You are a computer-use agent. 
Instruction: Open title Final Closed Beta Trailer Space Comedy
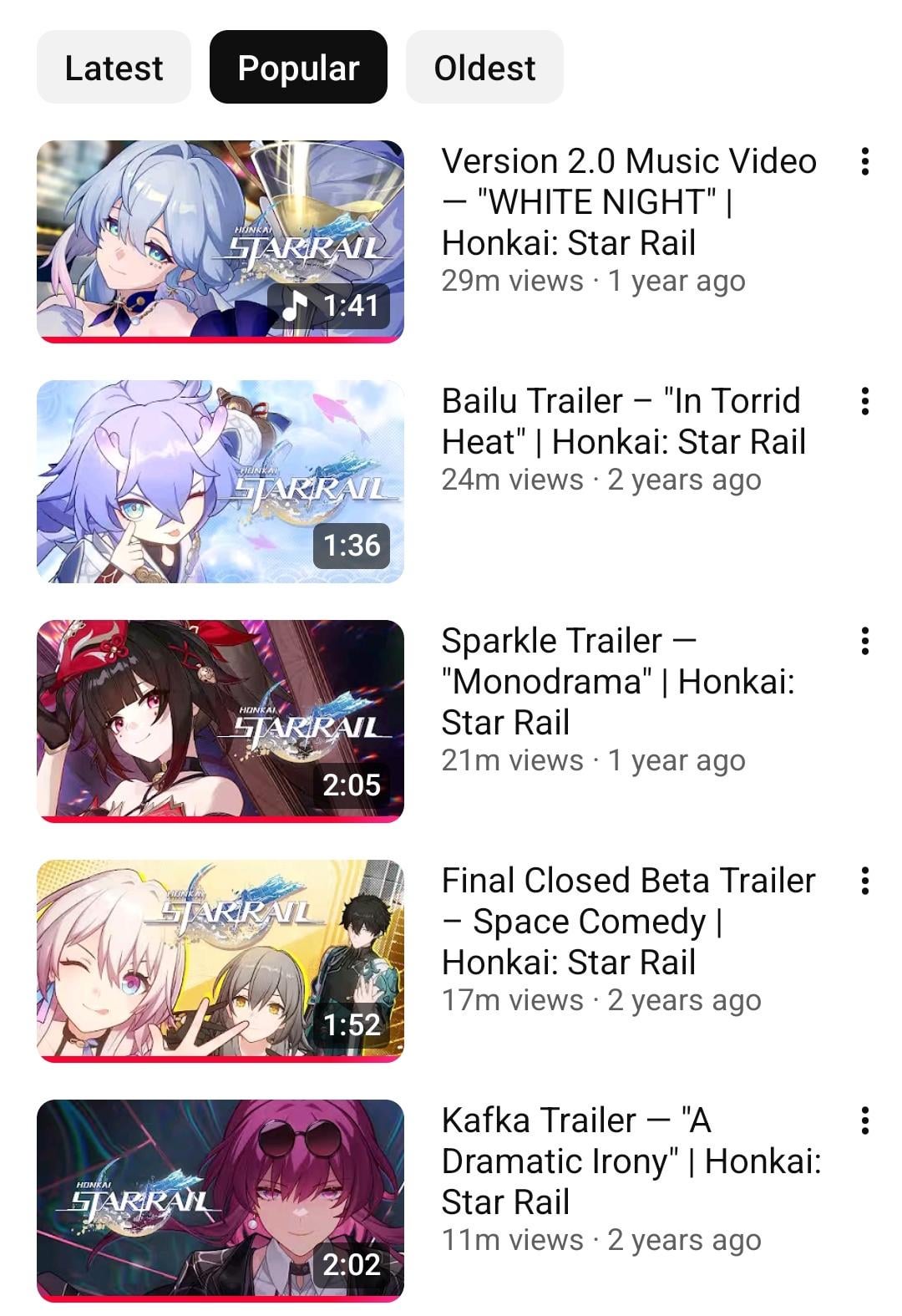[628, 922]
